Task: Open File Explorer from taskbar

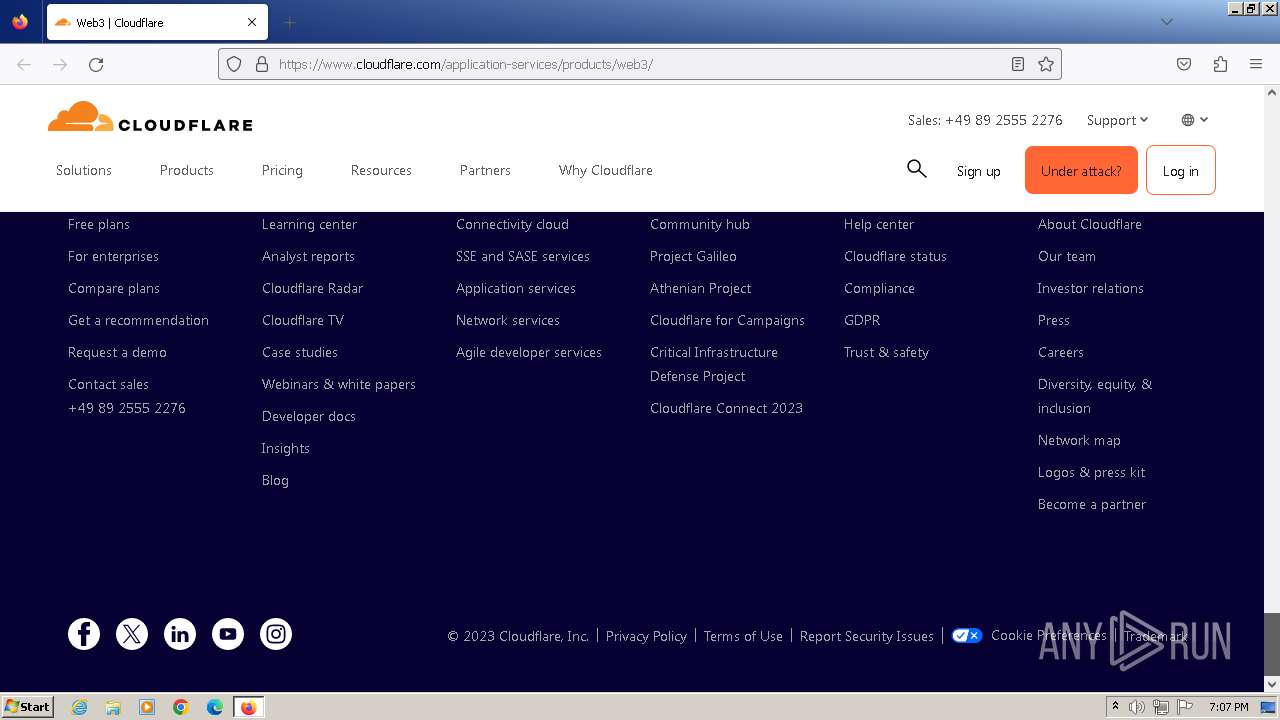Action: 113,707
